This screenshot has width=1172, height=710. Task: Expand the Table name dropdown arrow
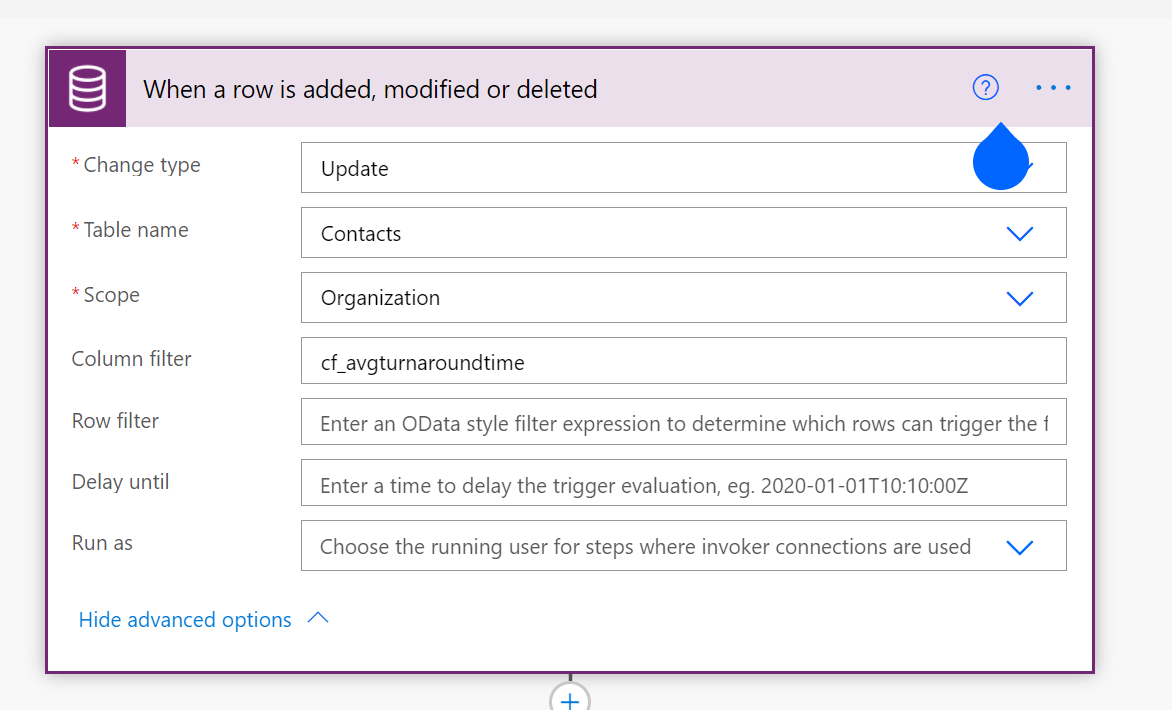click(x=1019, y=233)
